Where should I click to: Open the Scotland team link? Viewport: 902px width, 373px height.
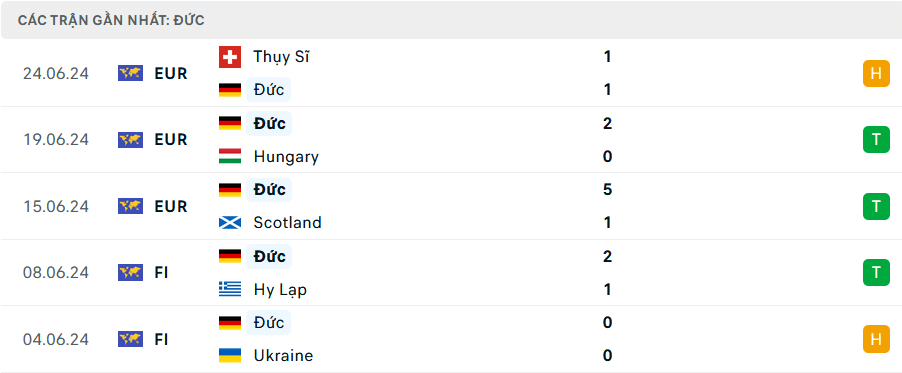click(287, 223)
